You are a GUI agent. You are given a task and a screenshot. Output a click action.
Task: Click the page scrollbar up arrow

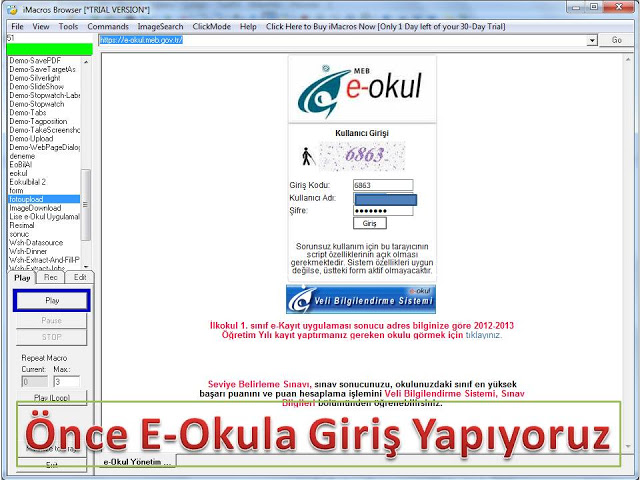click(x=629, y=60)
